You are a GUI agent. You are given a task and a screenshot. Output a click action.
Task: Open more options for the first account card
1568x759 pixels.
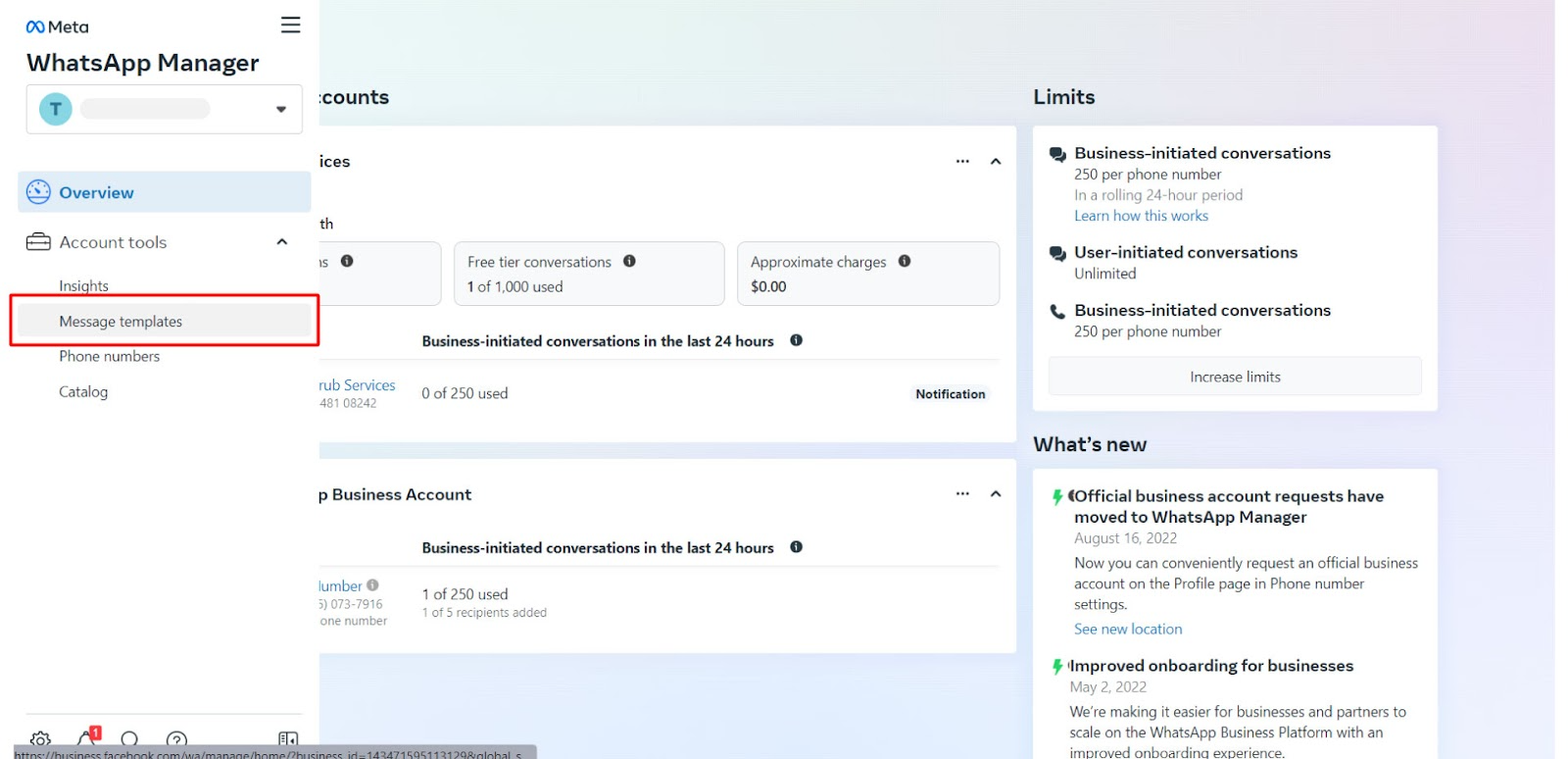click(962, 161)
